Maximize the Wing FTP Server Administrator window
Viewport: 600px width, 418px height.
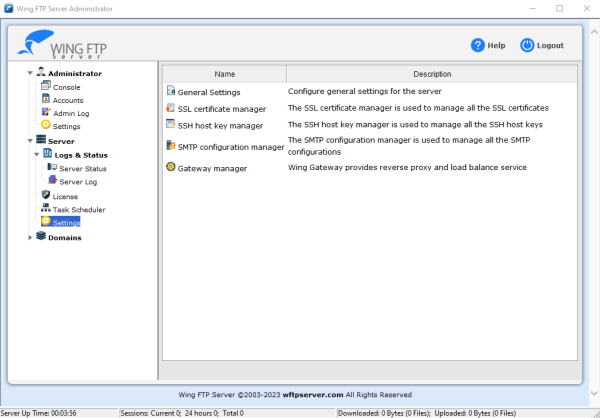click(559, 8)
